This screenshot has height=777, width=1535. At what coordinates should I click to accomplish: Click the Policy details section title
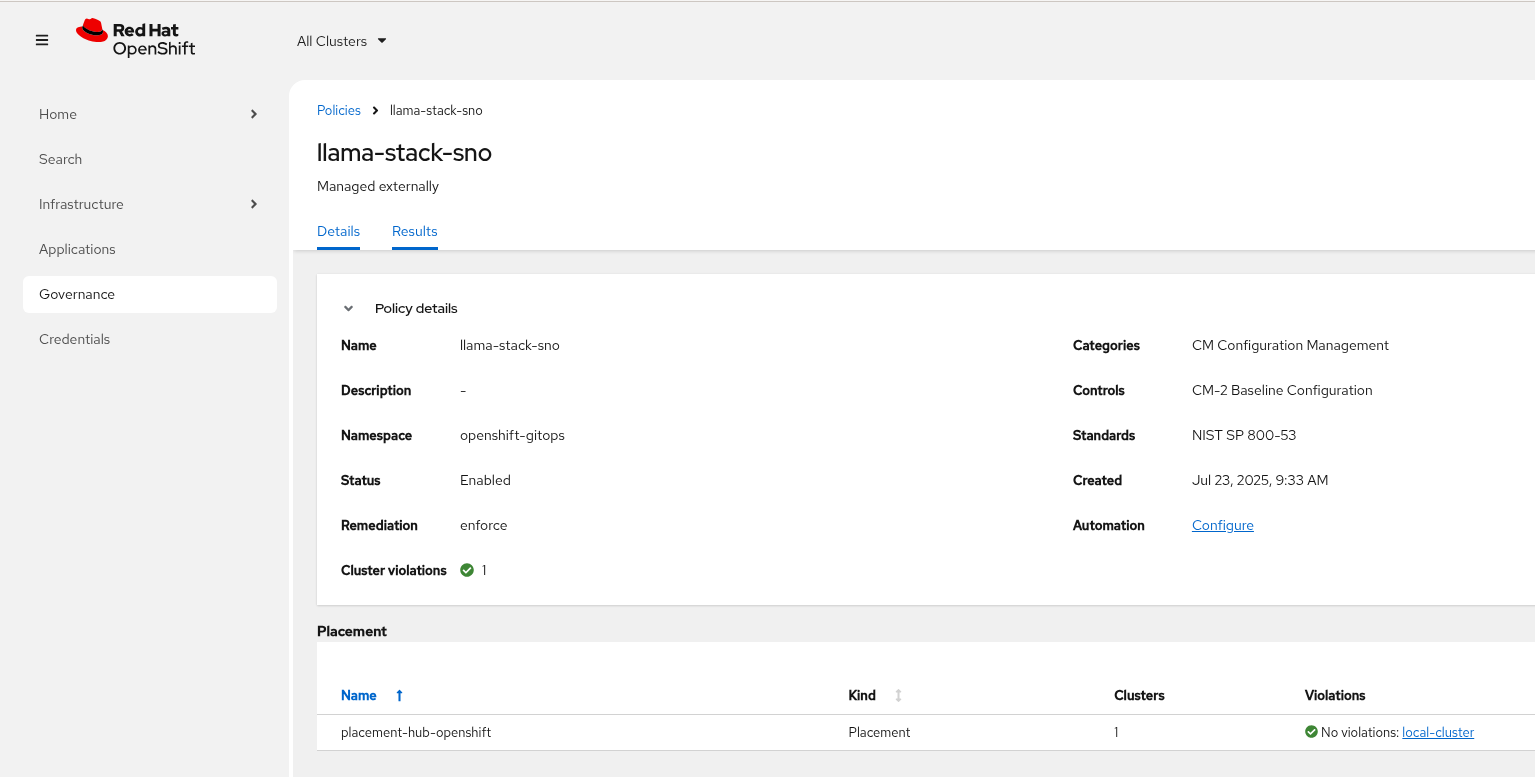pos(416,308)
